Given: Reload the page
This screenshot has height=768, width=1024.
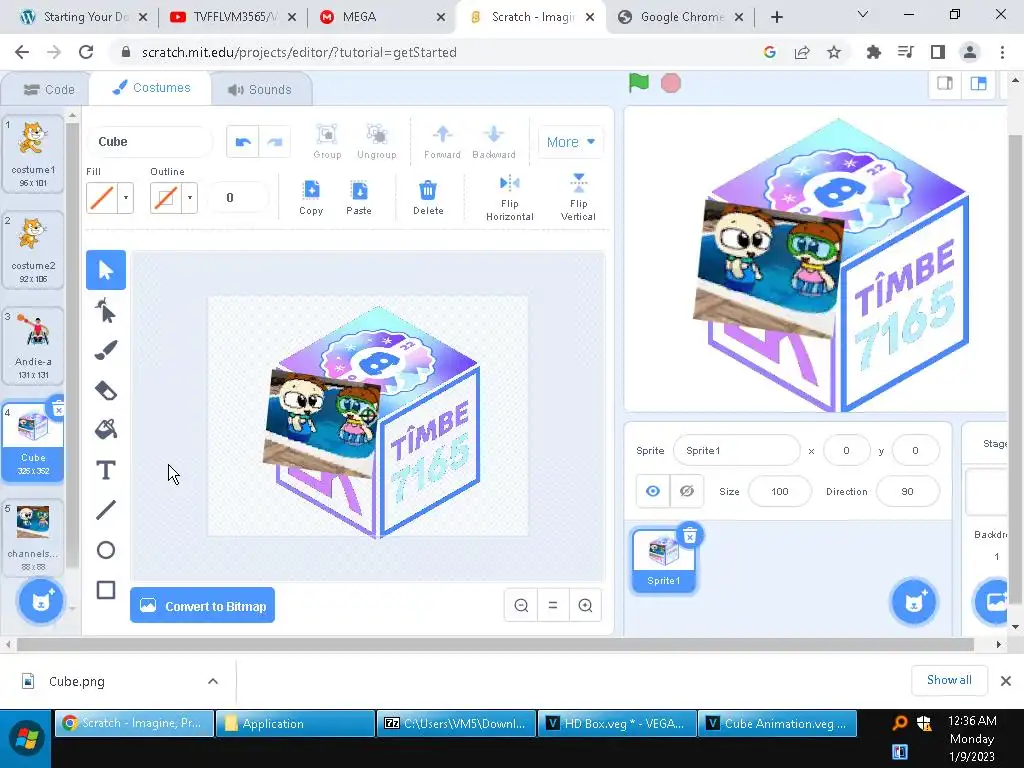Looking at the screenshot, I should click(x=86, y=52).
